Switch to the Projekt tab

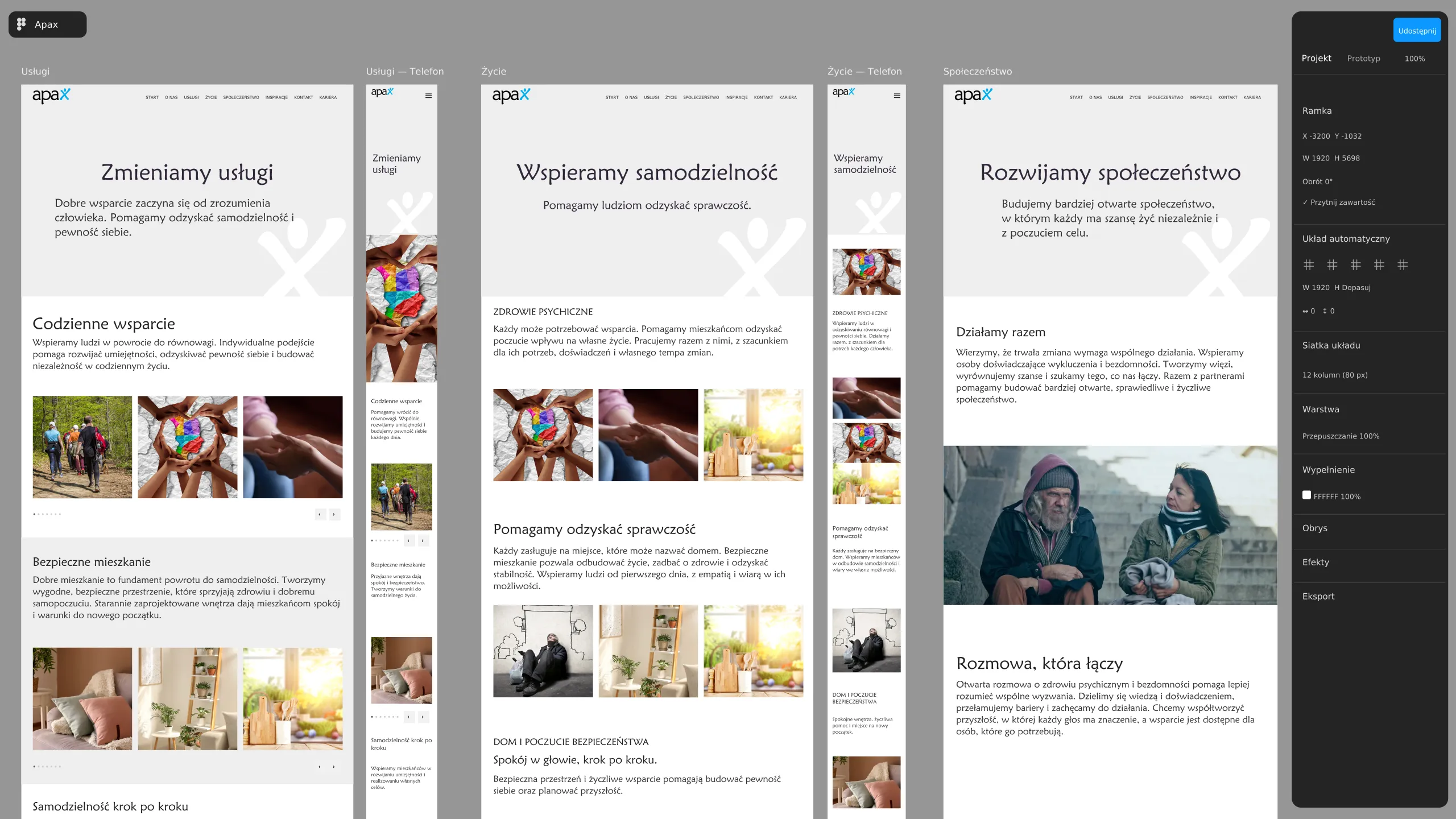1316,58
